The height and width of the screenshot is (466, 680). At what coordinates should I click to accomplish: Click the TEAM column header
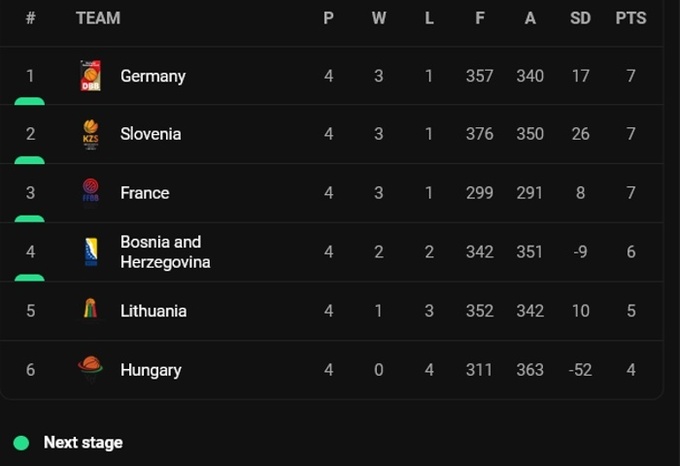[x=98, y=18]
